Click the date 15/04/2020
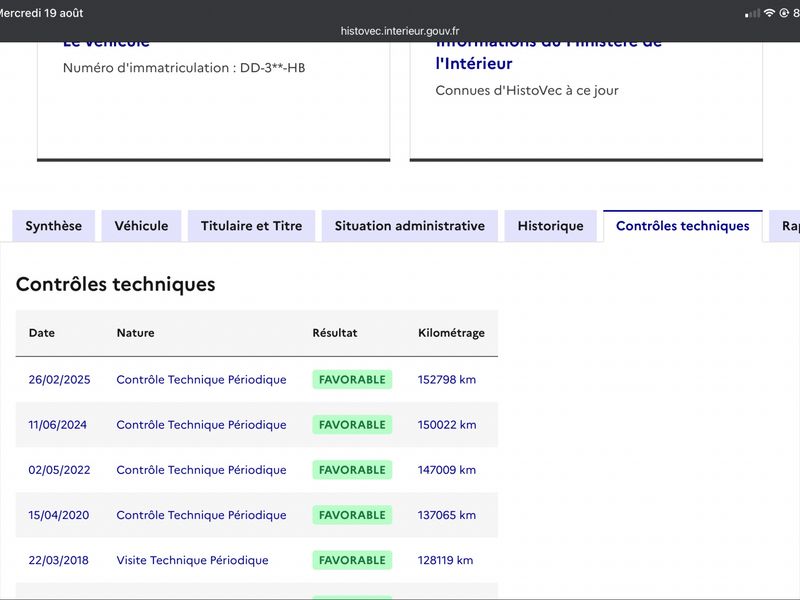Image resolution: width=800 pixels, height=600 pixels. [x=59, y=515]
